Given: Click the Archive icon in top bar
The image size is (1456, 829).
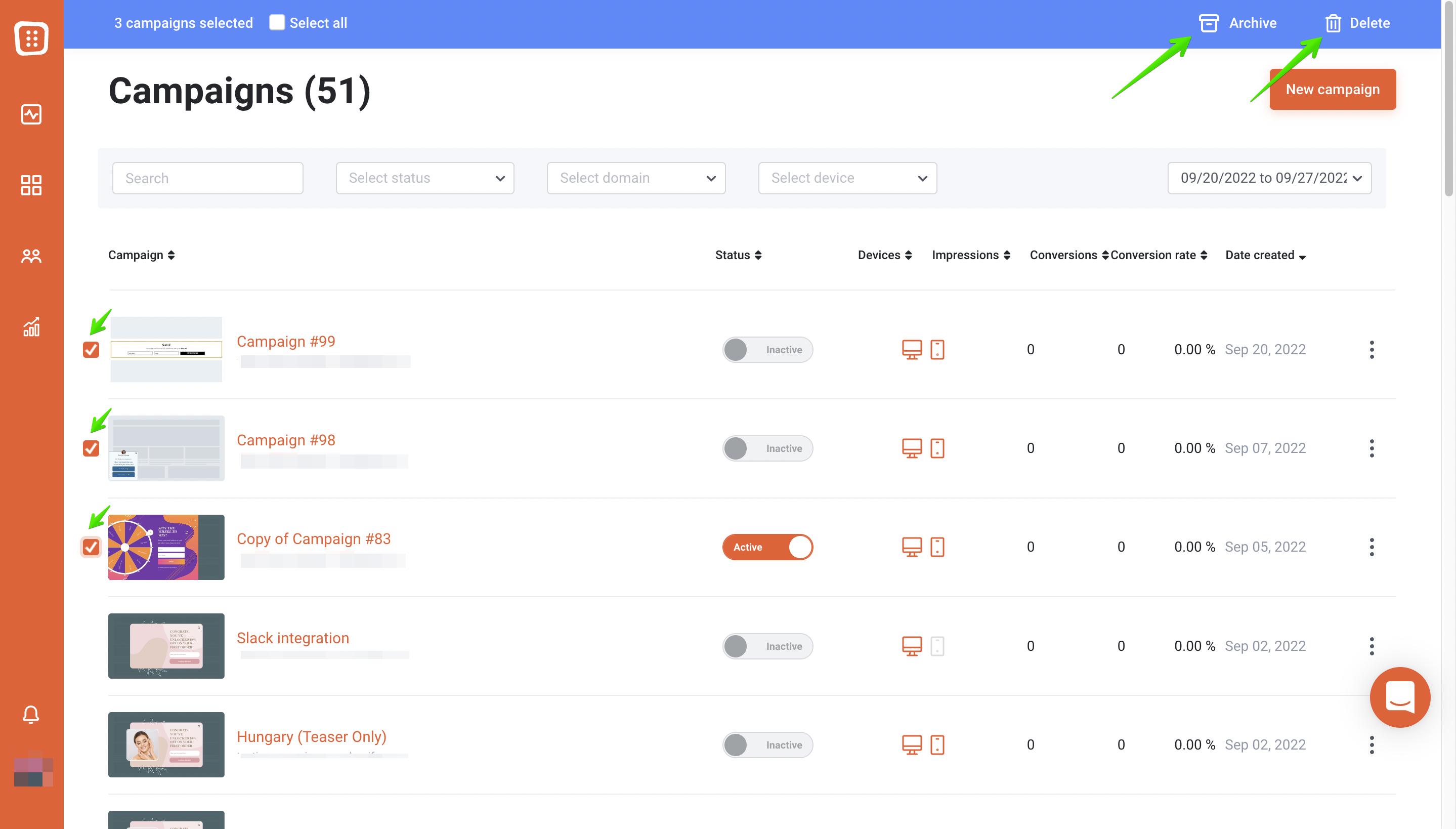Looking at the screenshot, I should pyautogui.click(x=1209, y=23).
